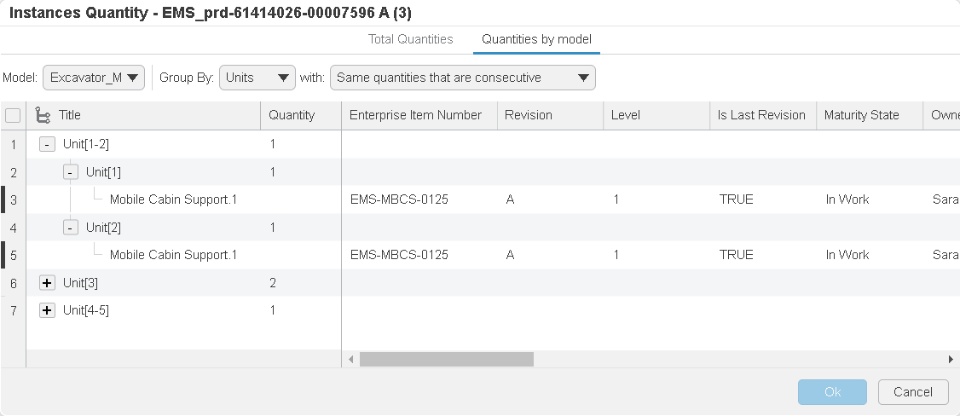Click the scroll right arrow
Viewport: 960px width, 416px height.
pyautogui.click(x=950, y=359)
